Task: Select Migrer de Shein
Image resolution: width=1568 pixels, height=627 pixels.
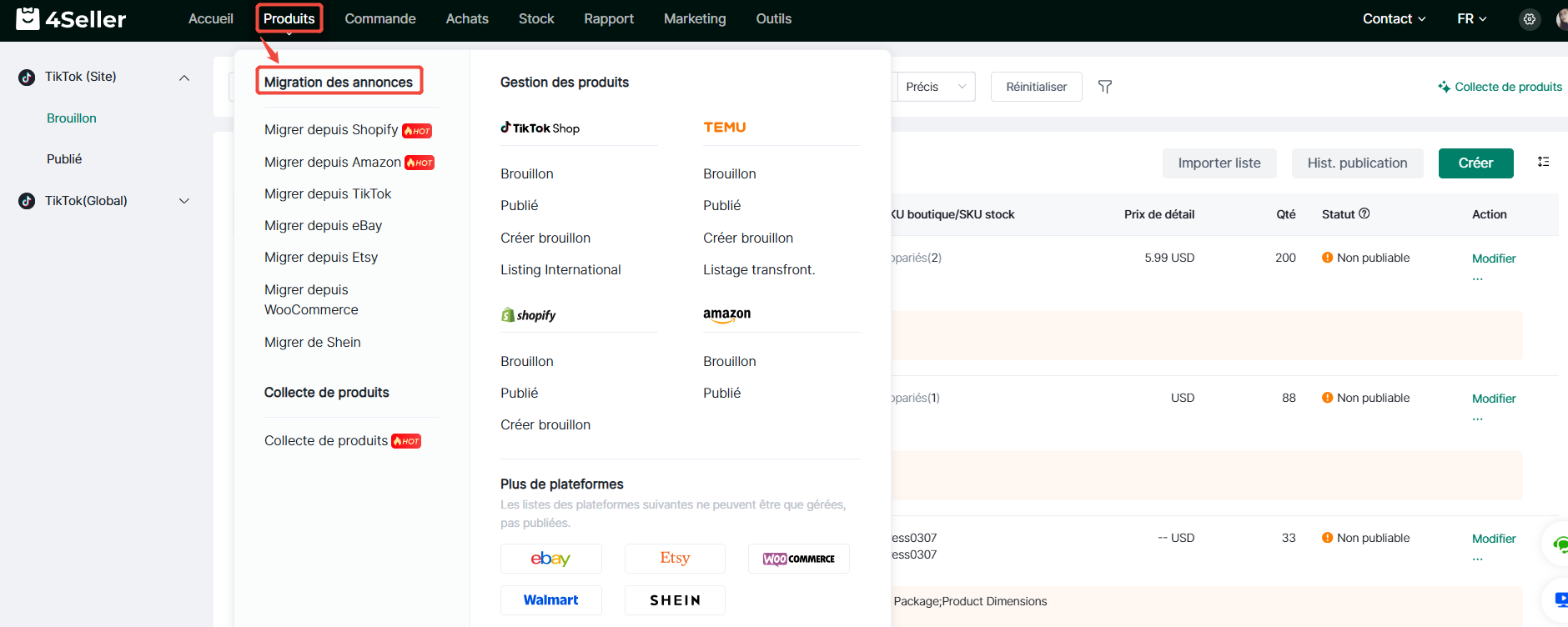Action: [313, 342]
